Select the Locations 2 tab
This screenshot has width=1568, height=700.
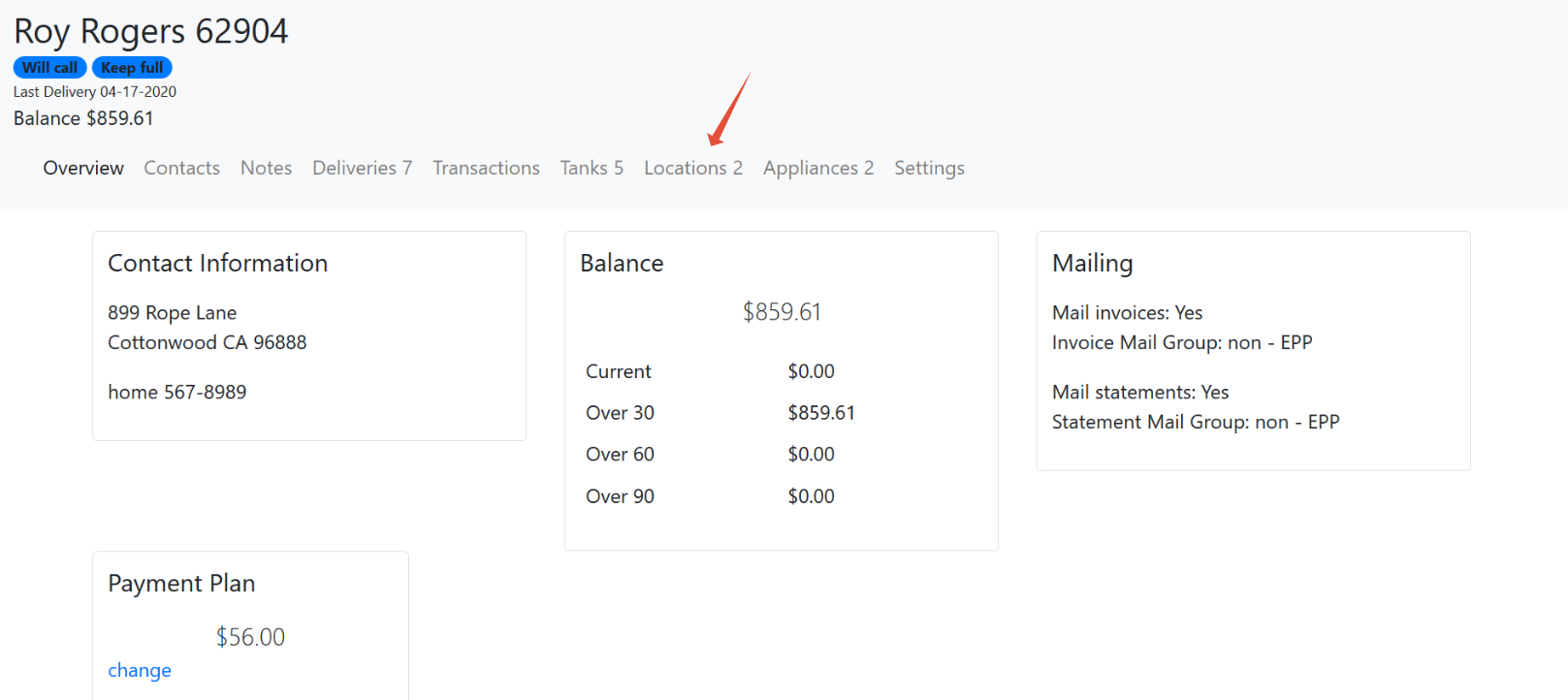tap(693, 168)
